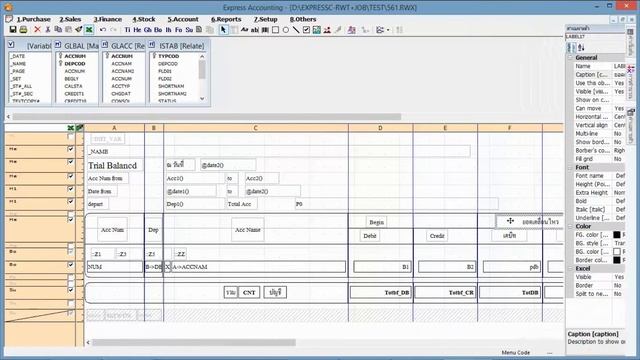The width and height of the screenshot is (640, 360).
Task: Click the Tot_DB total field
Action: coord(381,293)
